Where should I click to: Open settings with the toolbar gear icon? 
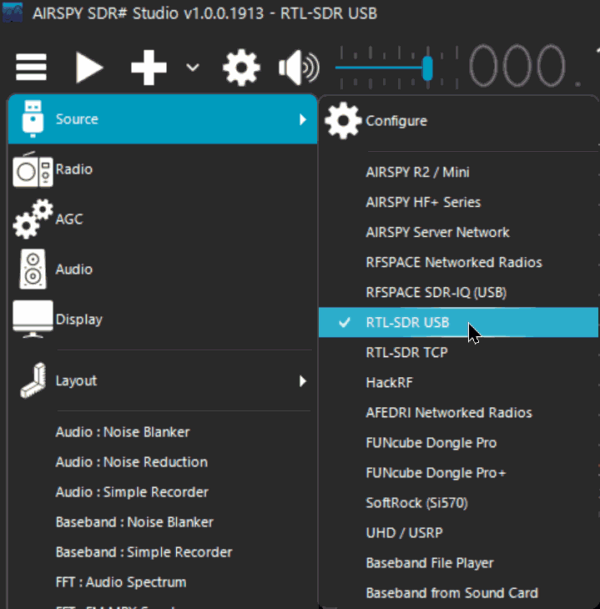(x=241, y=68)
